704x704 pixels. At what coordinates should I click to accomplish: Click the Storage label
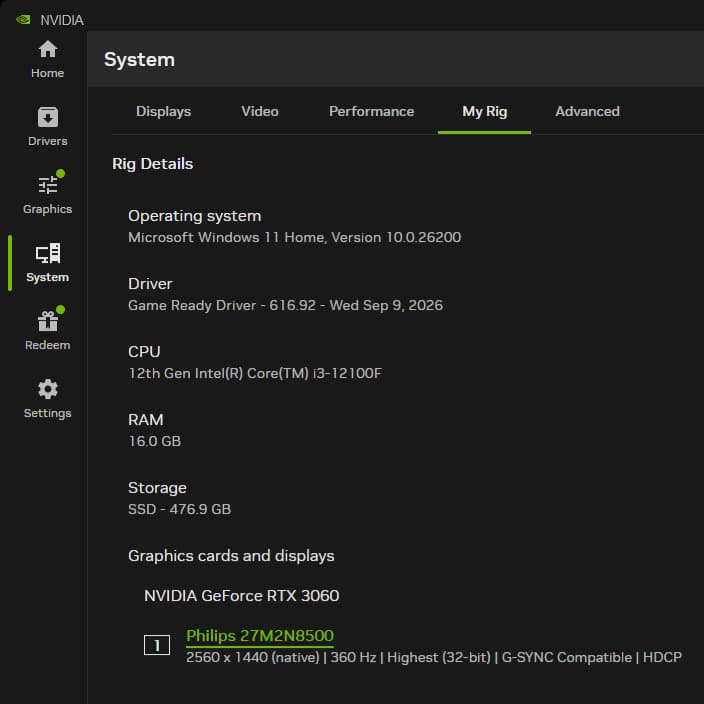(x=157, y=488)
